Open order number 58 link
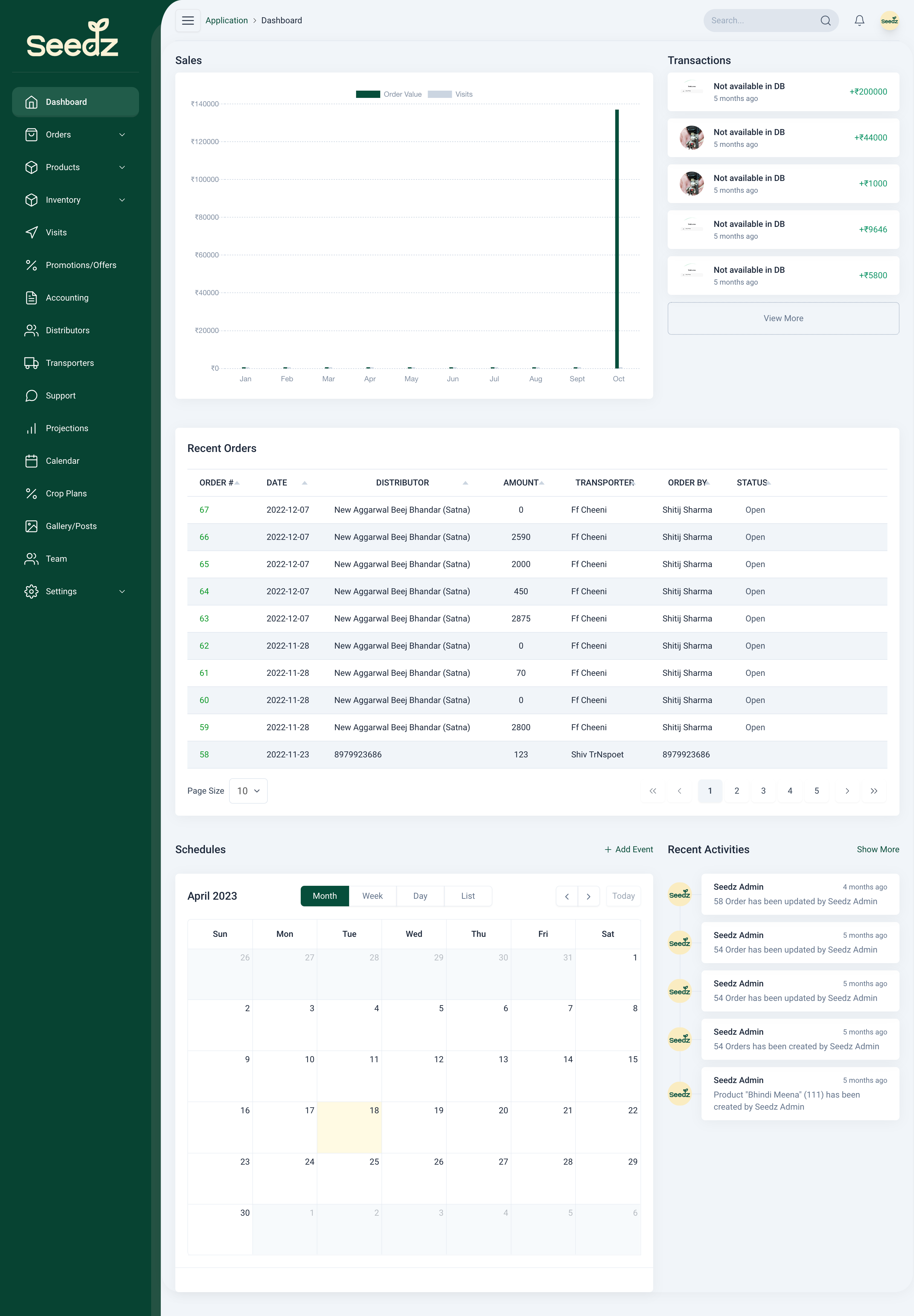This screenshot has height=1316, width=914. tap(204, 754)
